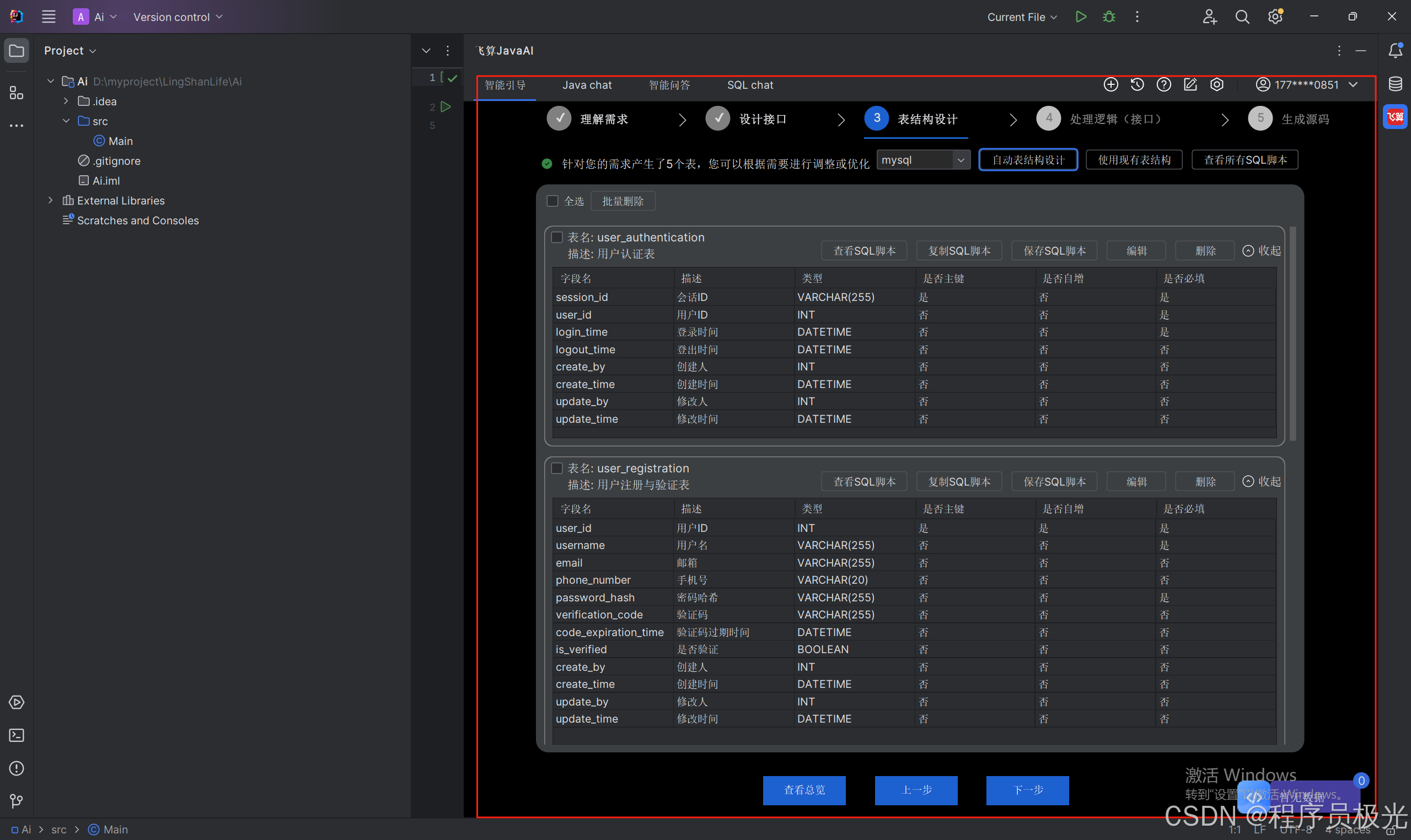Open the IDE notifications bell icon
1411x840 pixels.
click(1395, 51)
